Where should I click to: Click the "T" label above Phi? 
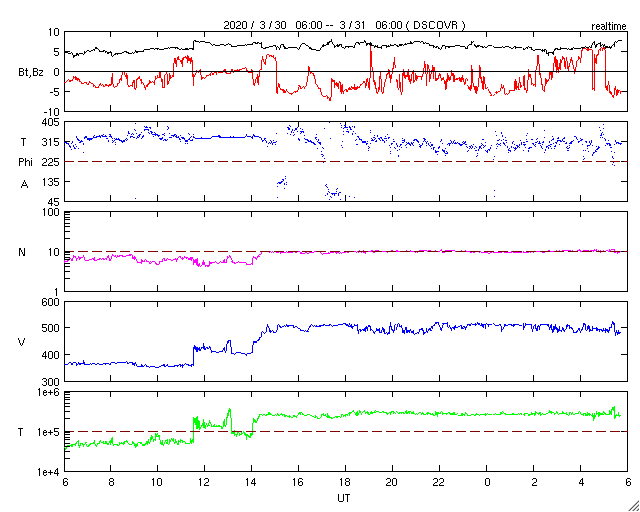coord(24,142)
